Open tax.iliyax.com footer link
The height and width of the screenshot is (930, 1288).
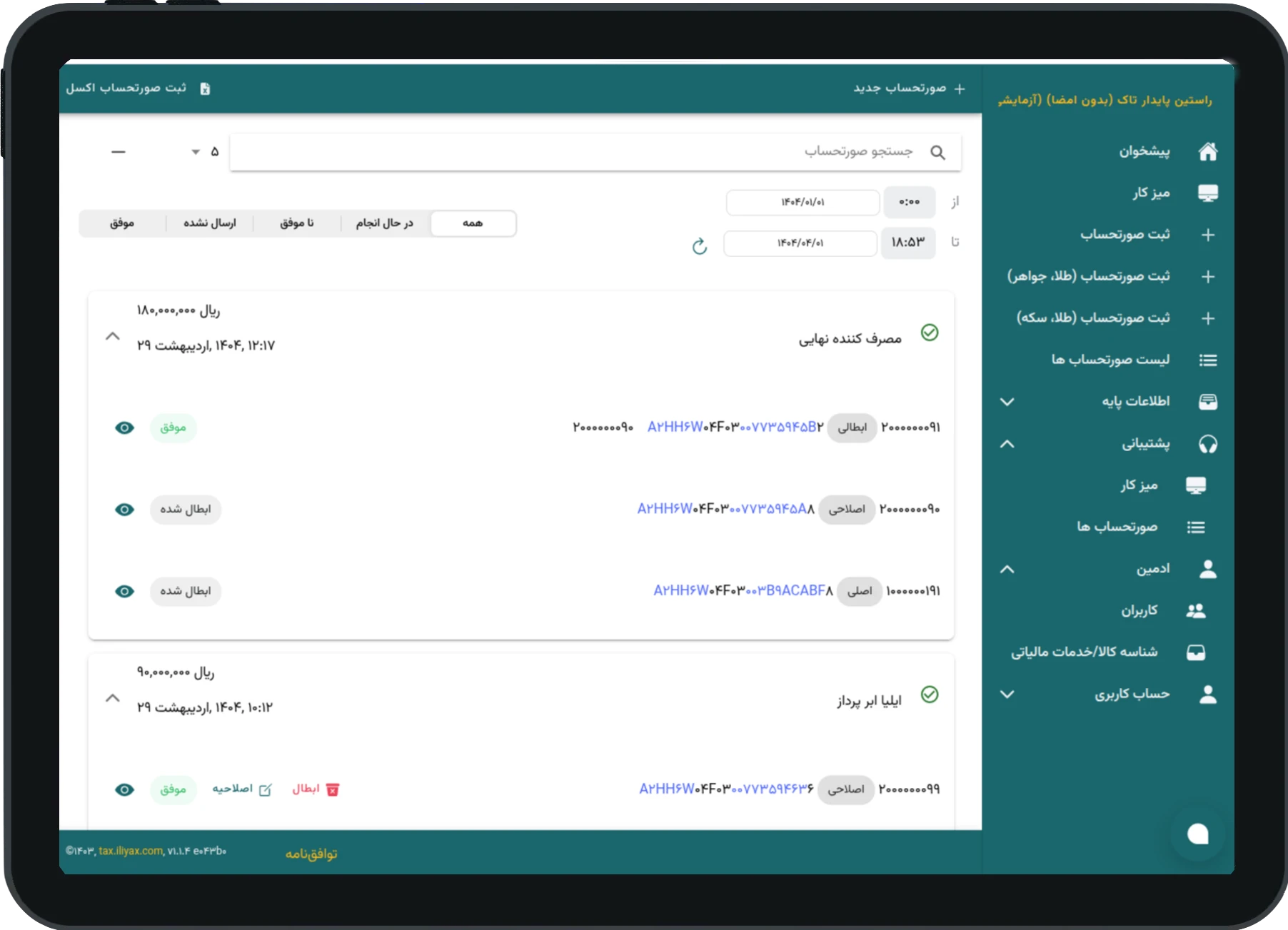tap(131, 851)
